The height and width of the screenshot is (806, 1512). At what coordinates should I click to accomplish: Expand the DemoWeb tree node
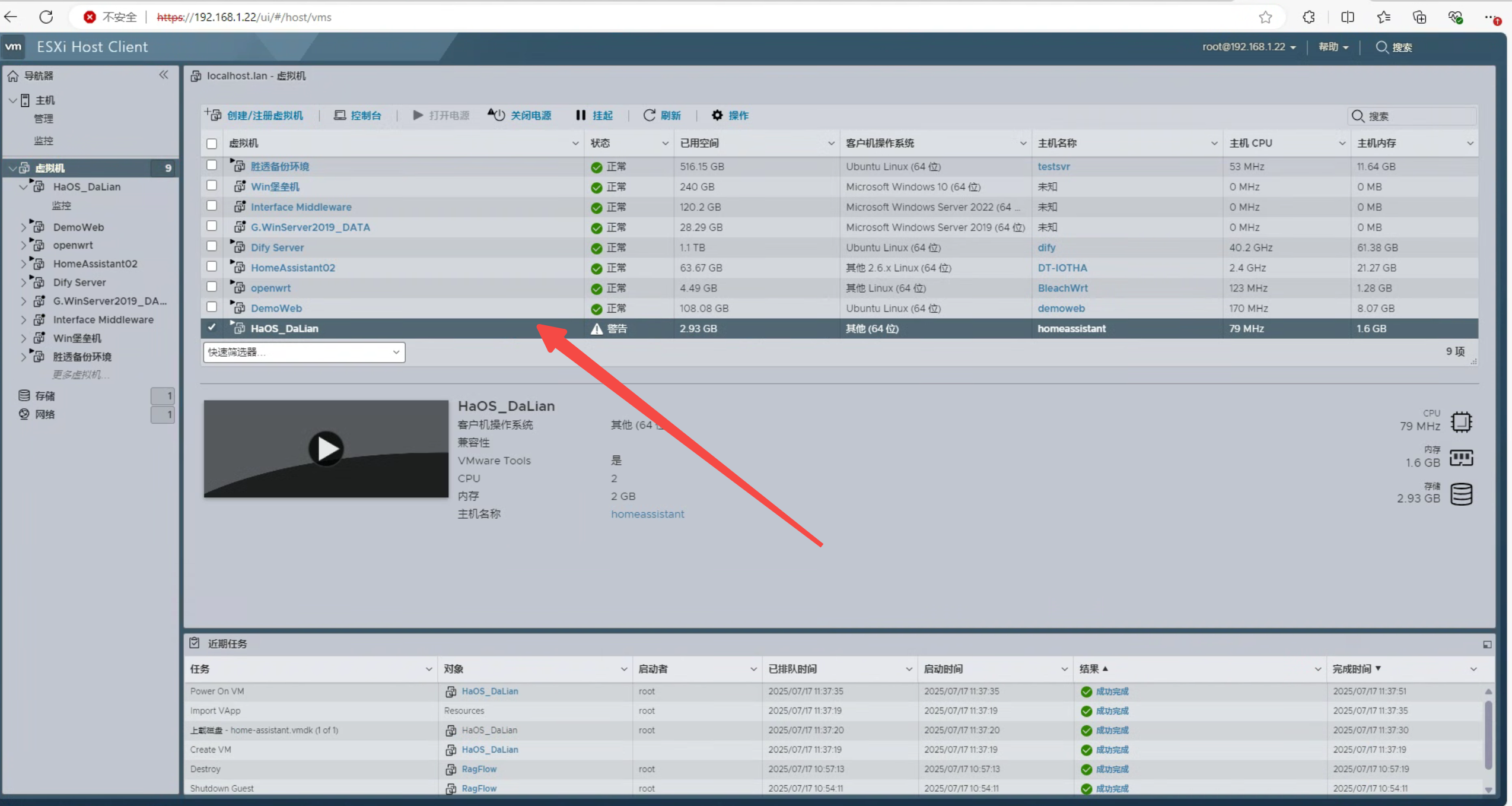click(x=23, y=227)
